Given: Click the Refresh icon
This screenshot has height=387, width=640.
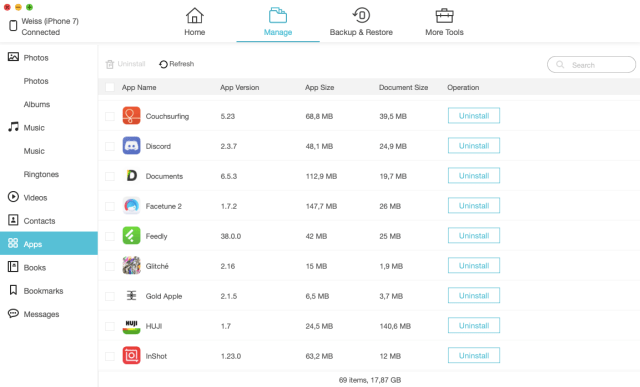Looking at the screenshot, I should click(163, 64).
